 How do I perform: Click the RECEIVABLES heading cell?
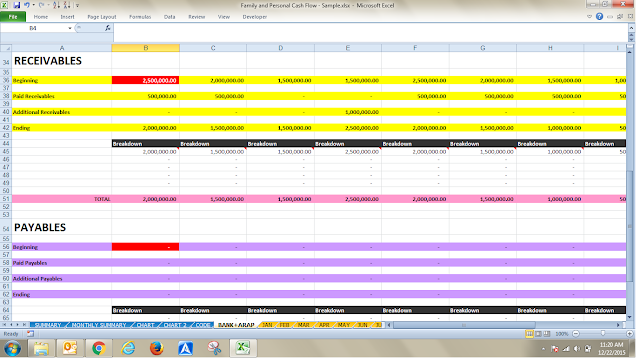[62, 61]
